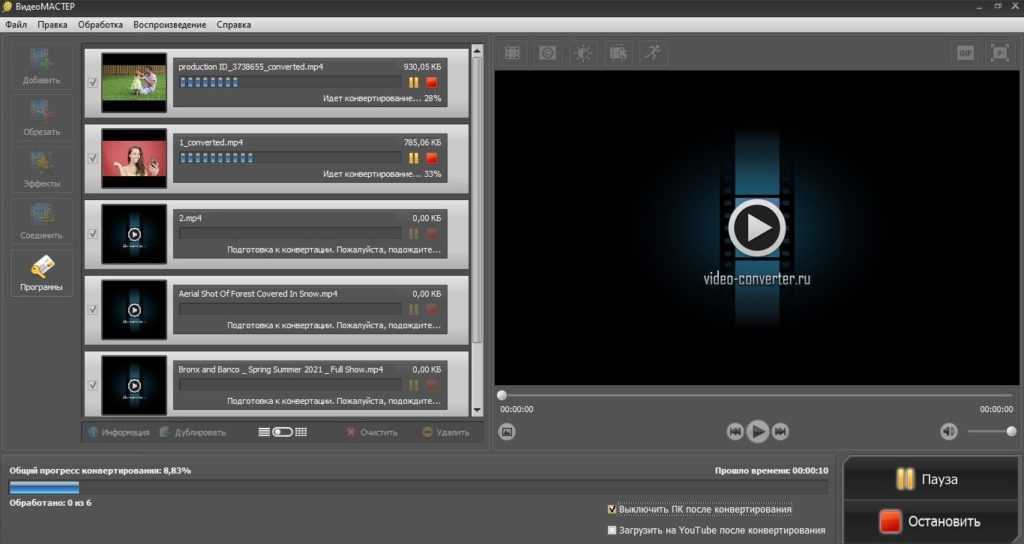
Task: Open the Обработка menu
Action: [x=99, y=24]
